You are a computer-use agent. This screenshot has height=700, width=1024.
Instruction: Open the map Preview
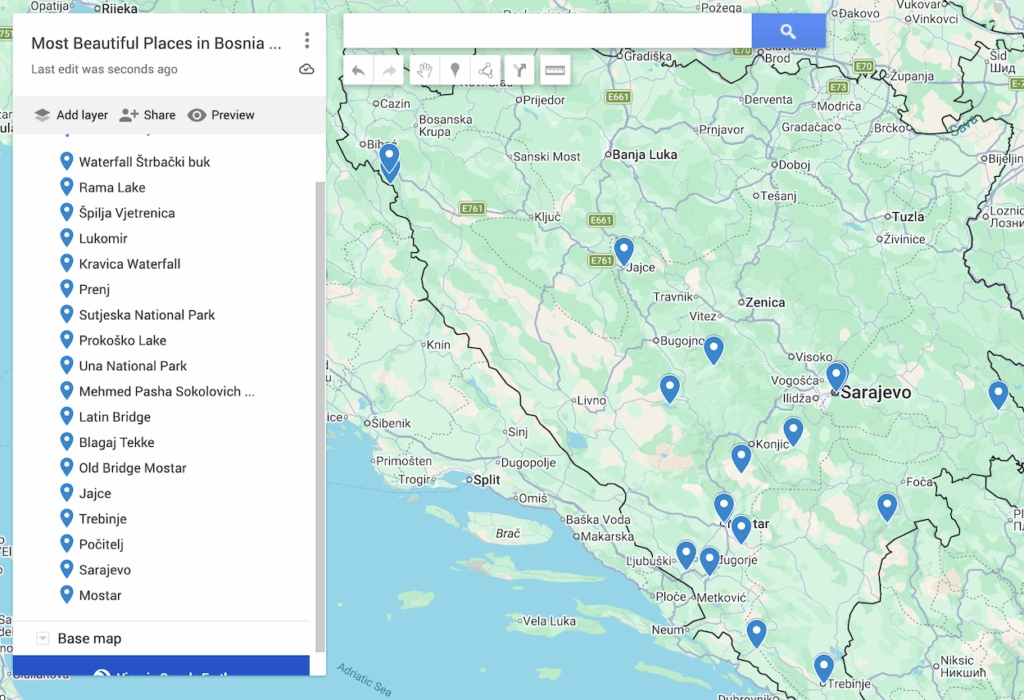tap(221, 115)
